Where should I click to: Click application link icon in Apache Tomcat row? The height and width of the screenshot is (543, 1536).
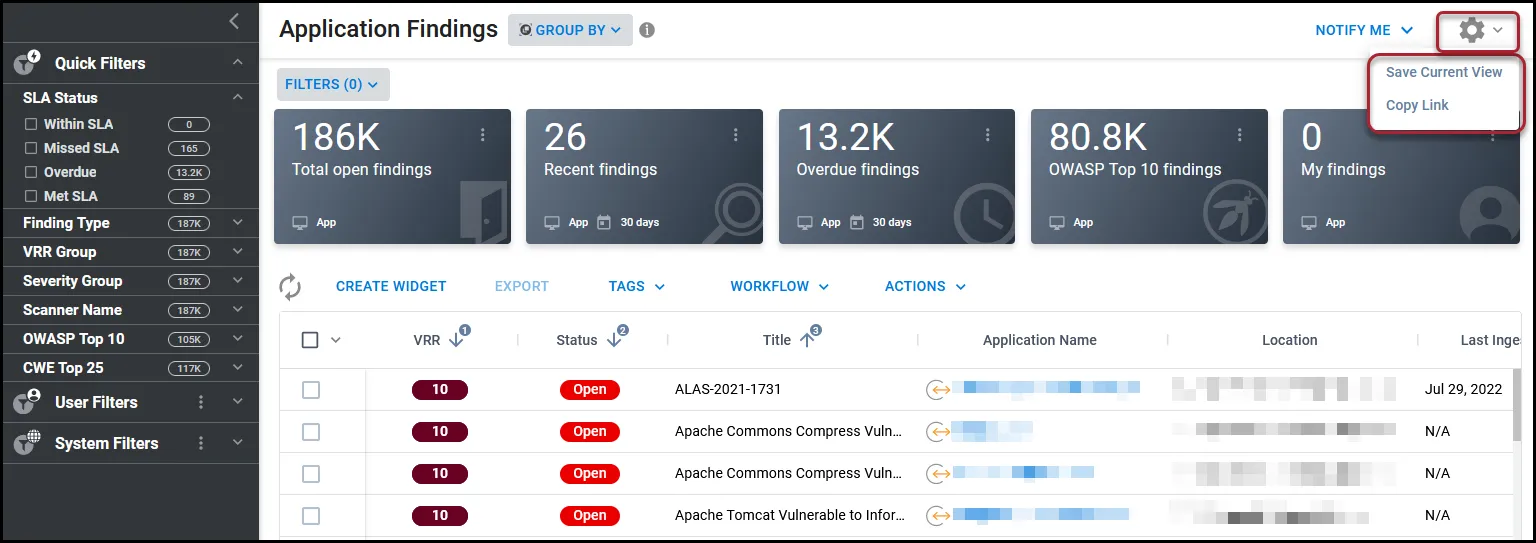click(937, 516)
